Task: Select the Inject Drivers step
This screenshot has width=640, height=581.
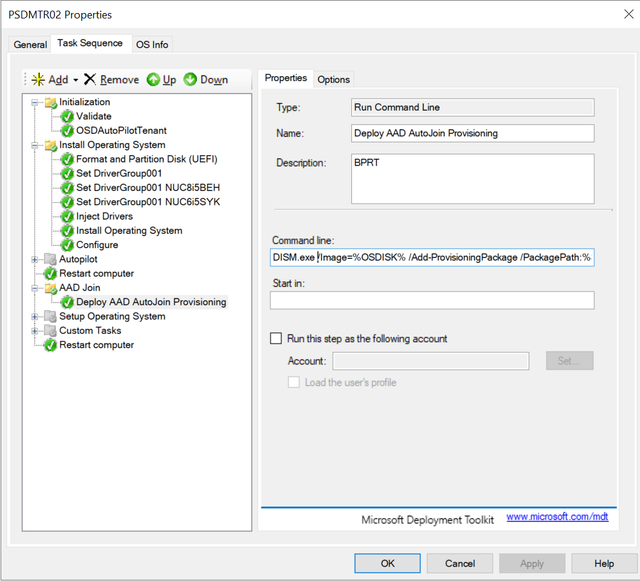Action: tap(104, 216)
